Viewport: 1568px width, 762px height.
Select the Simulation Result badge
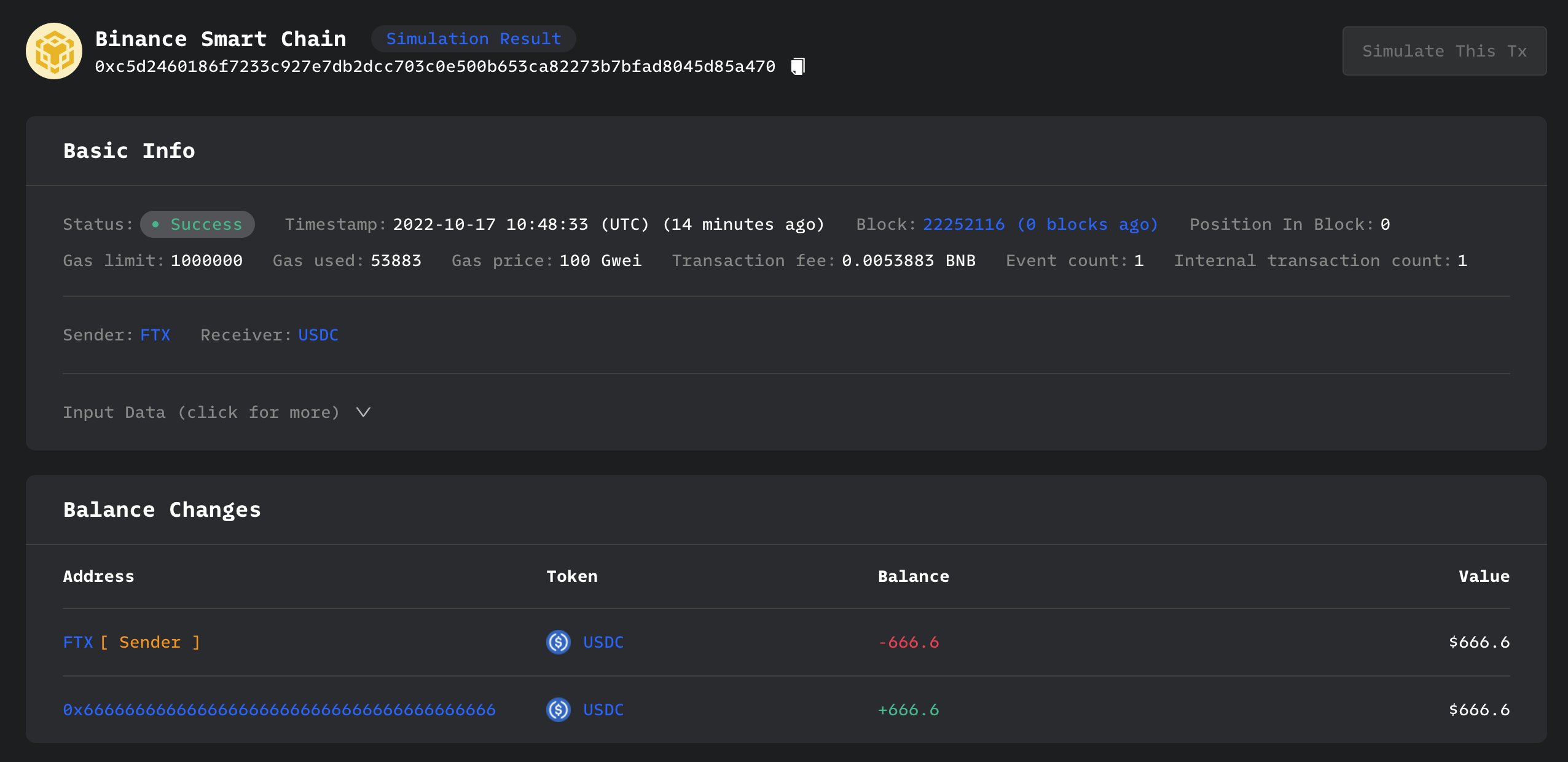coord(473,39)
